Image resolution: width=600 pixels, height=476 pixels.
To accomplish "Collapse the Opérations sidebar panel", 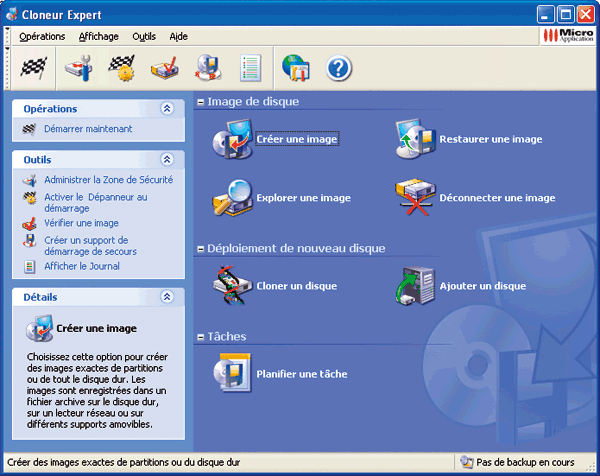I will tap(167, 109).
